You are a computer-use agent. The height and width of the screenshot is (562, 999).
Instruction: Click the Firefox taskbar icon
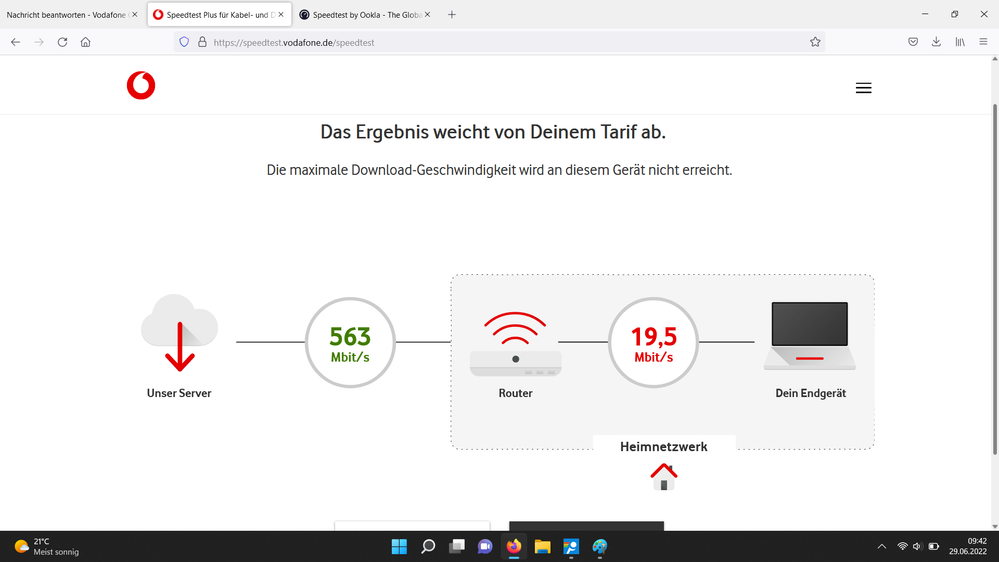(x=514, y=547)
